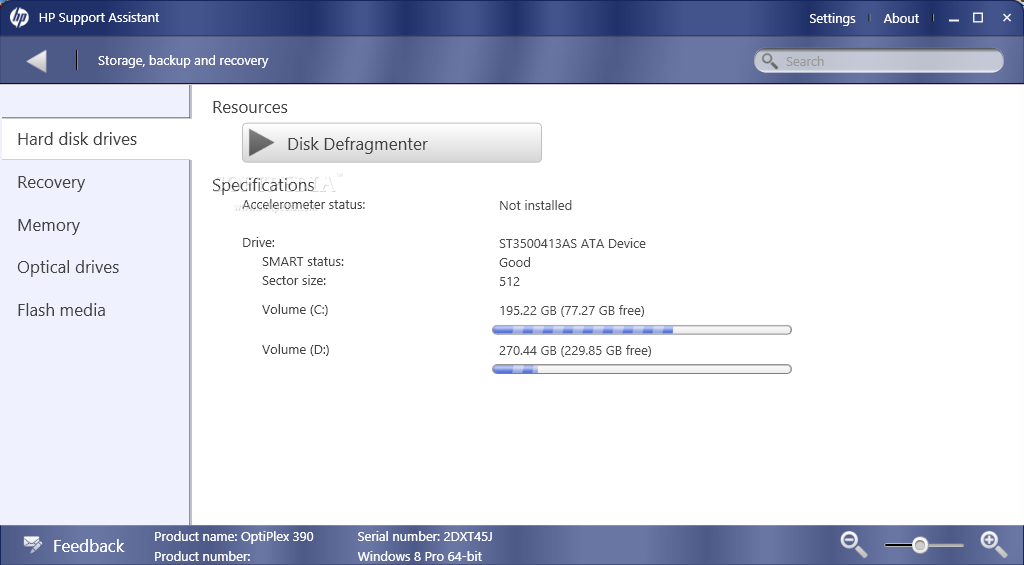Image resolution: width=1024 pixels, height=565 pixels.
Task: Click the HP logo icon
Action: click(19, 18)
